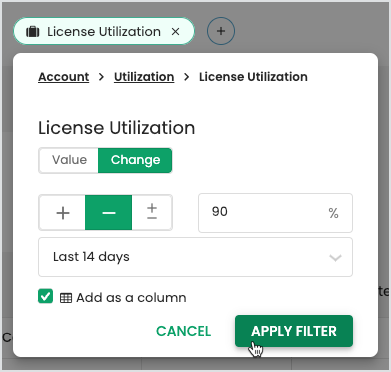391x372 pixels.
Task: Select the plus increase direction button
Action: tap(63, 213)
